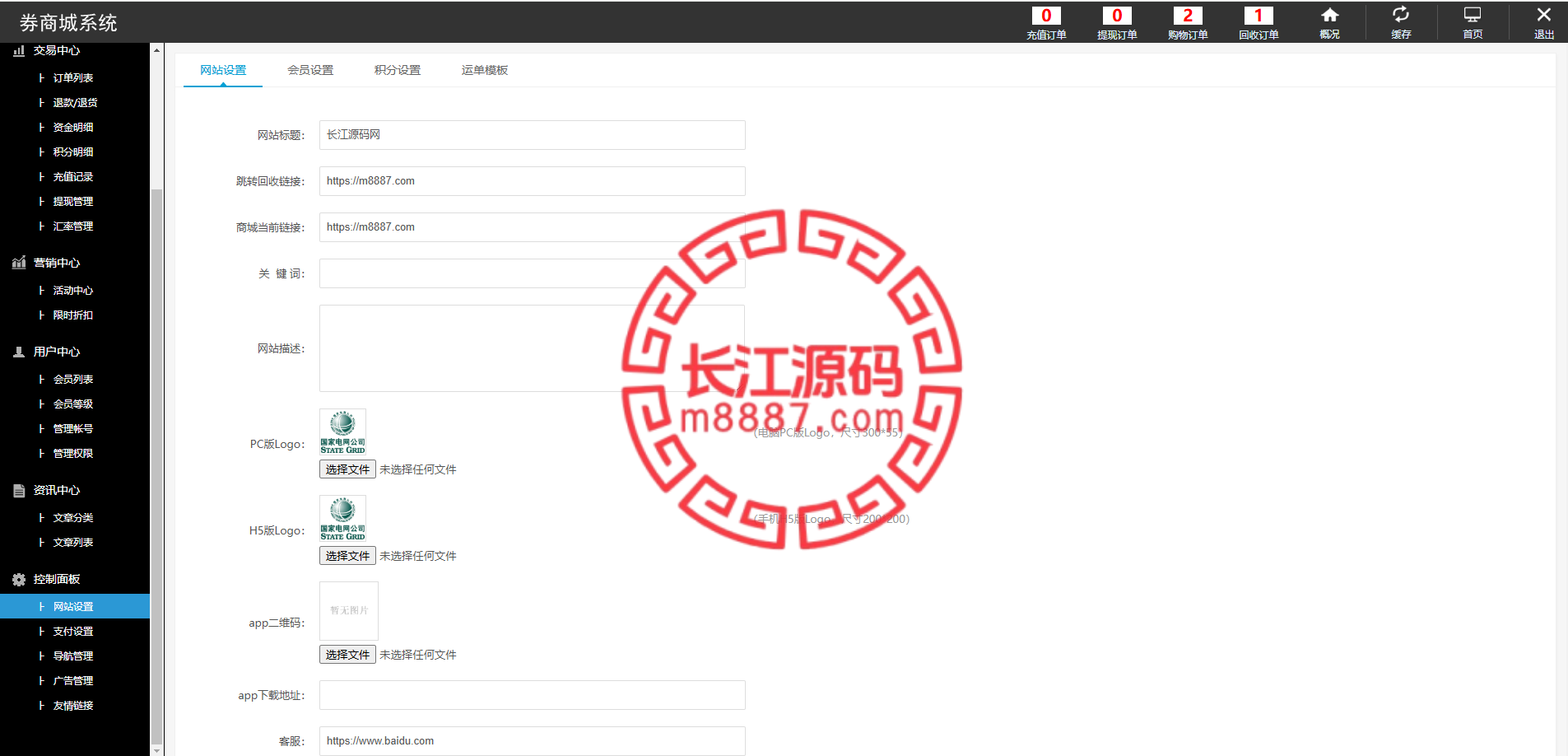Open 友情链接 in sidebar
The width and height of the screenshot is (1568, 756).
click(x=74, y=705)
